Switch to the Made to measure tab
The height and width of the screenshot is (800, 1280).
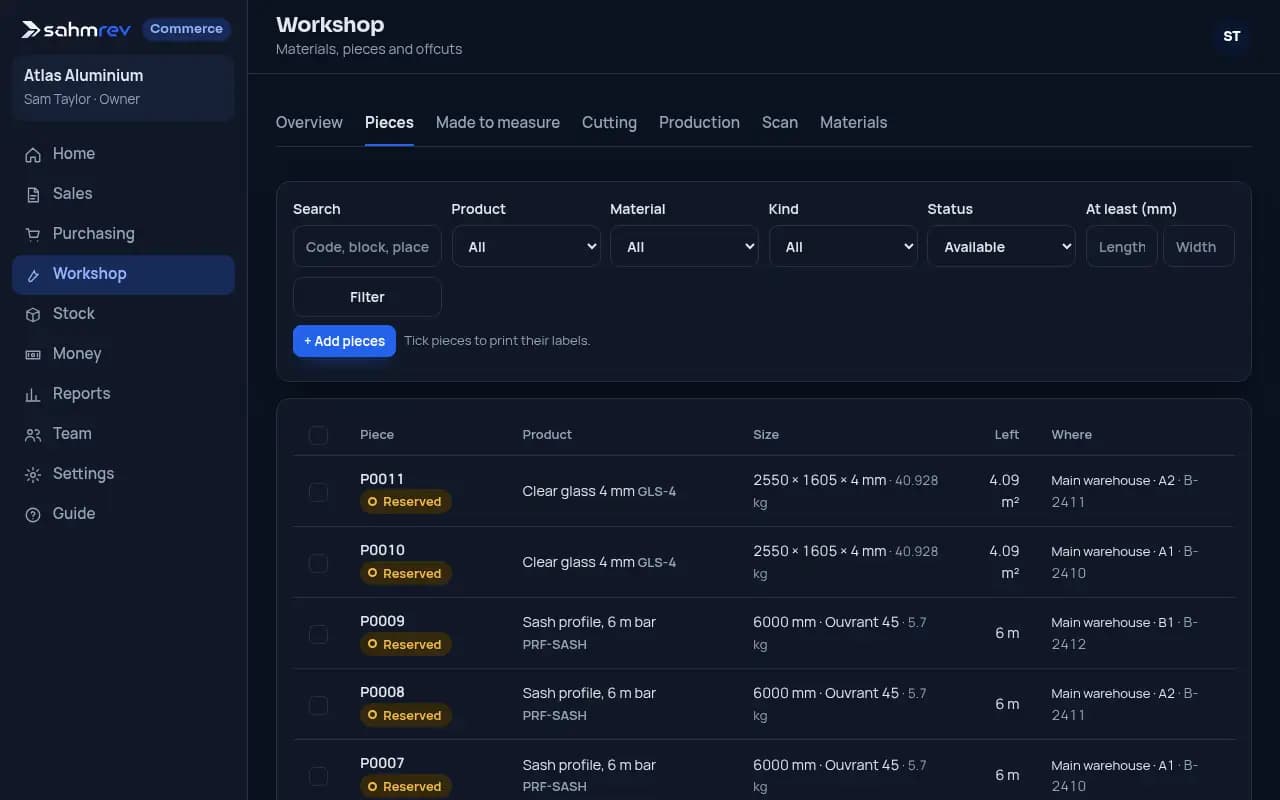point(498,122)
